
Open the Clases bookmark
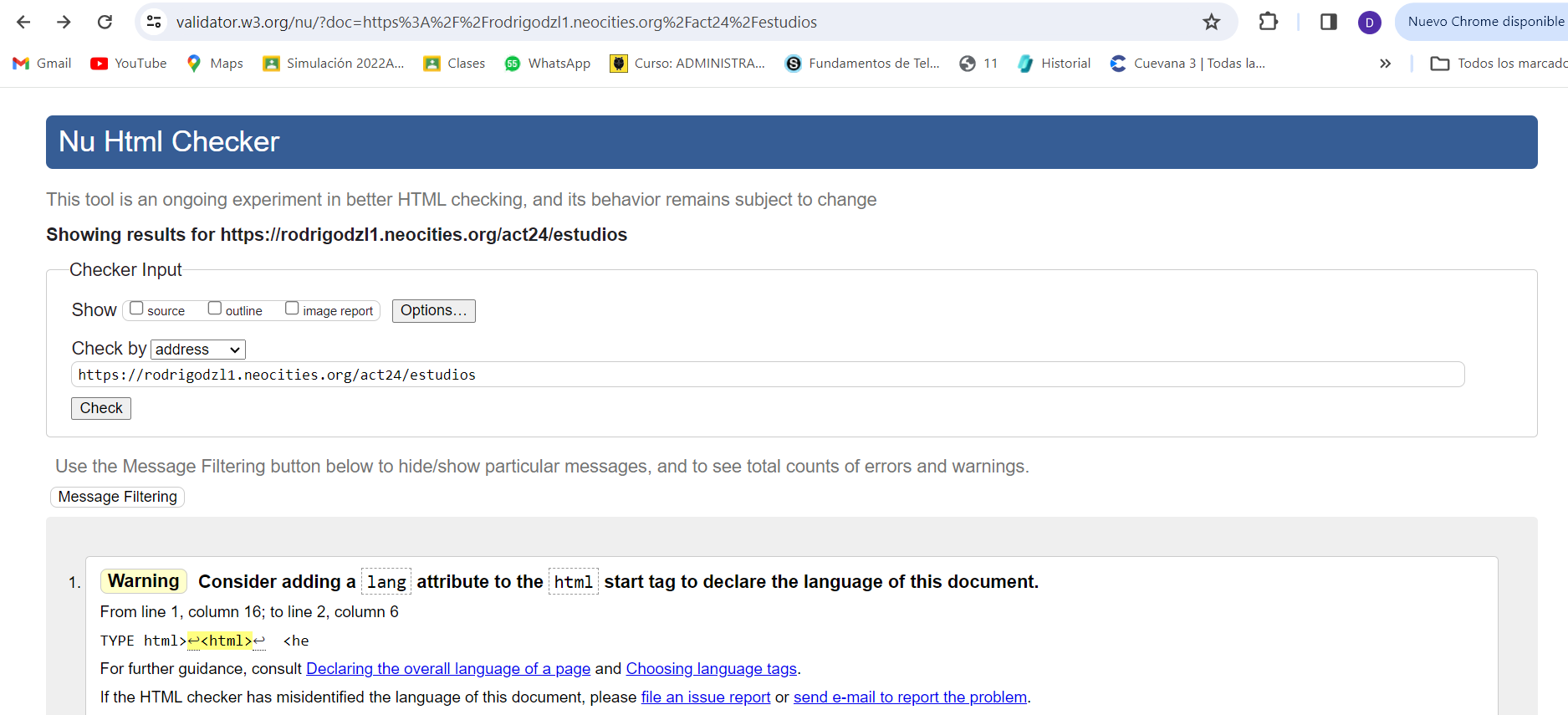coord(454,64)
